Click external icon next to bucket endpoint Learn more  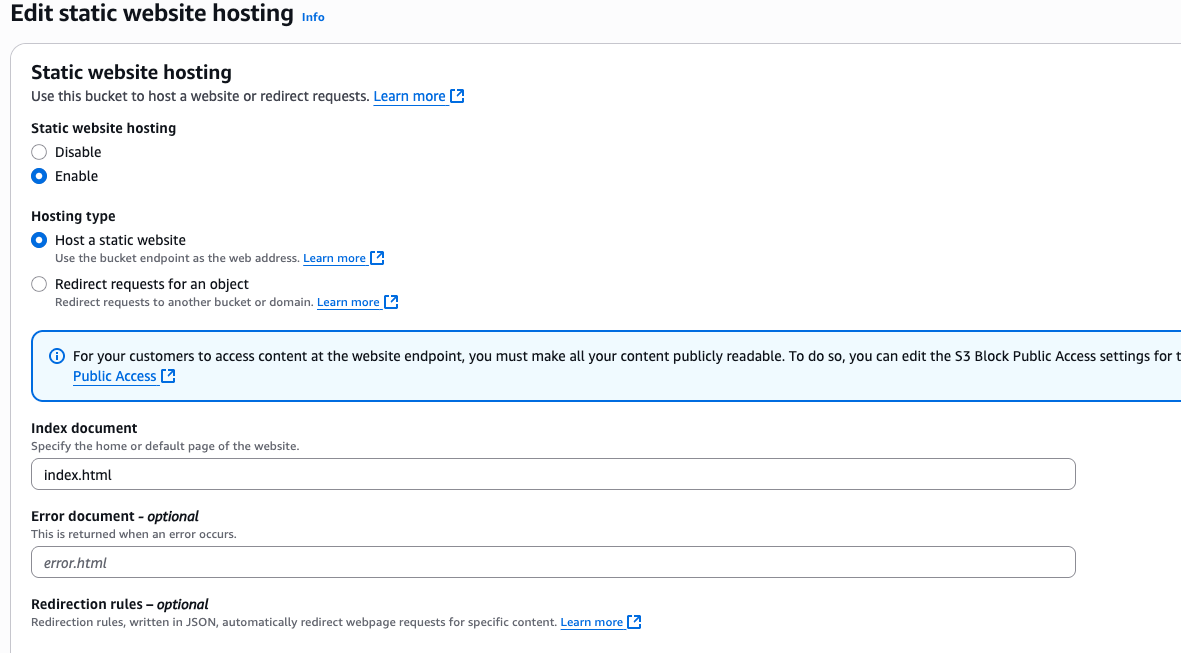(377, 258)
